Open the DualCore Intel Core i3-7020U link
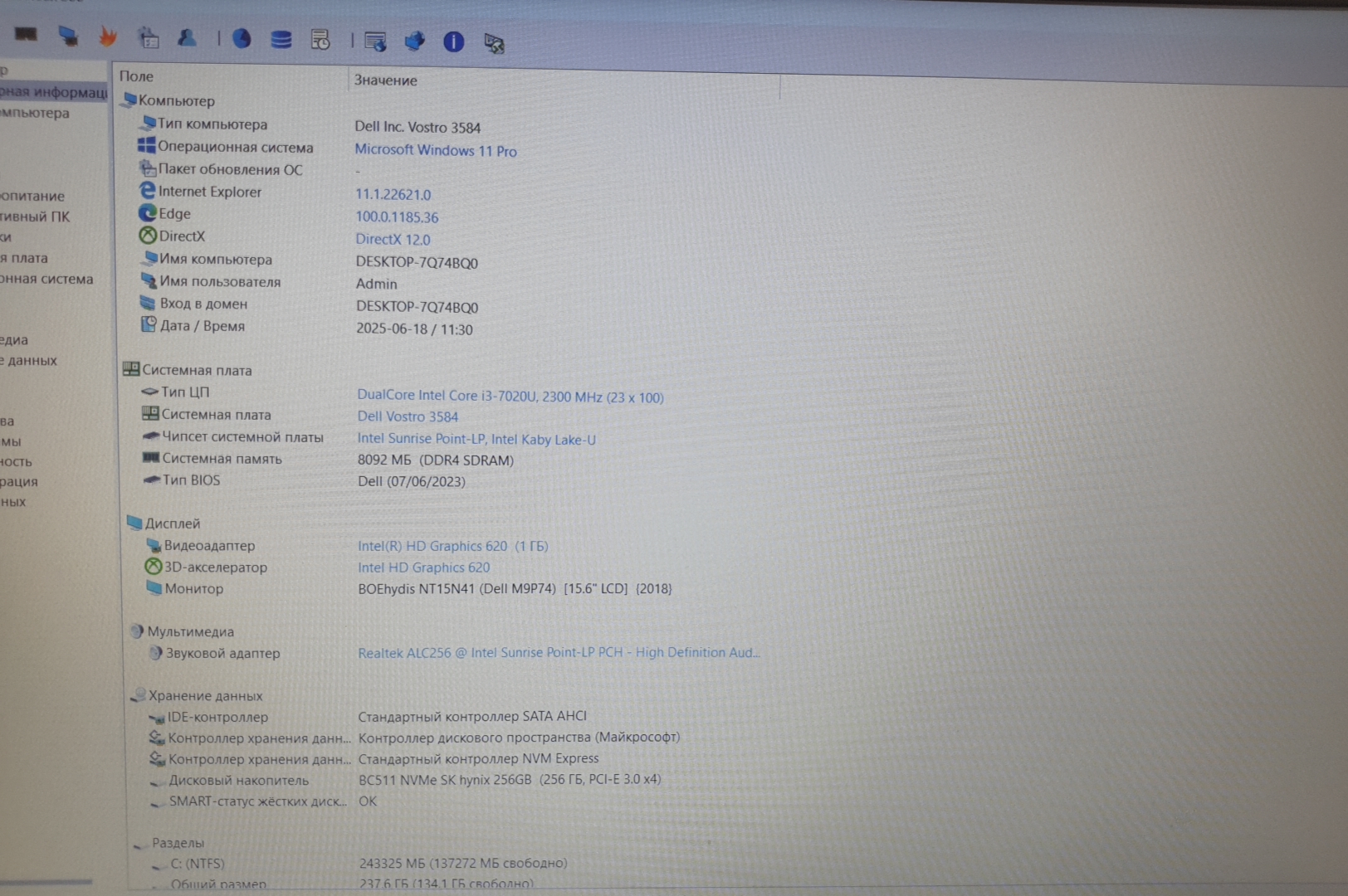Screen dimensions: 1348x896 (x=510, y=397)
